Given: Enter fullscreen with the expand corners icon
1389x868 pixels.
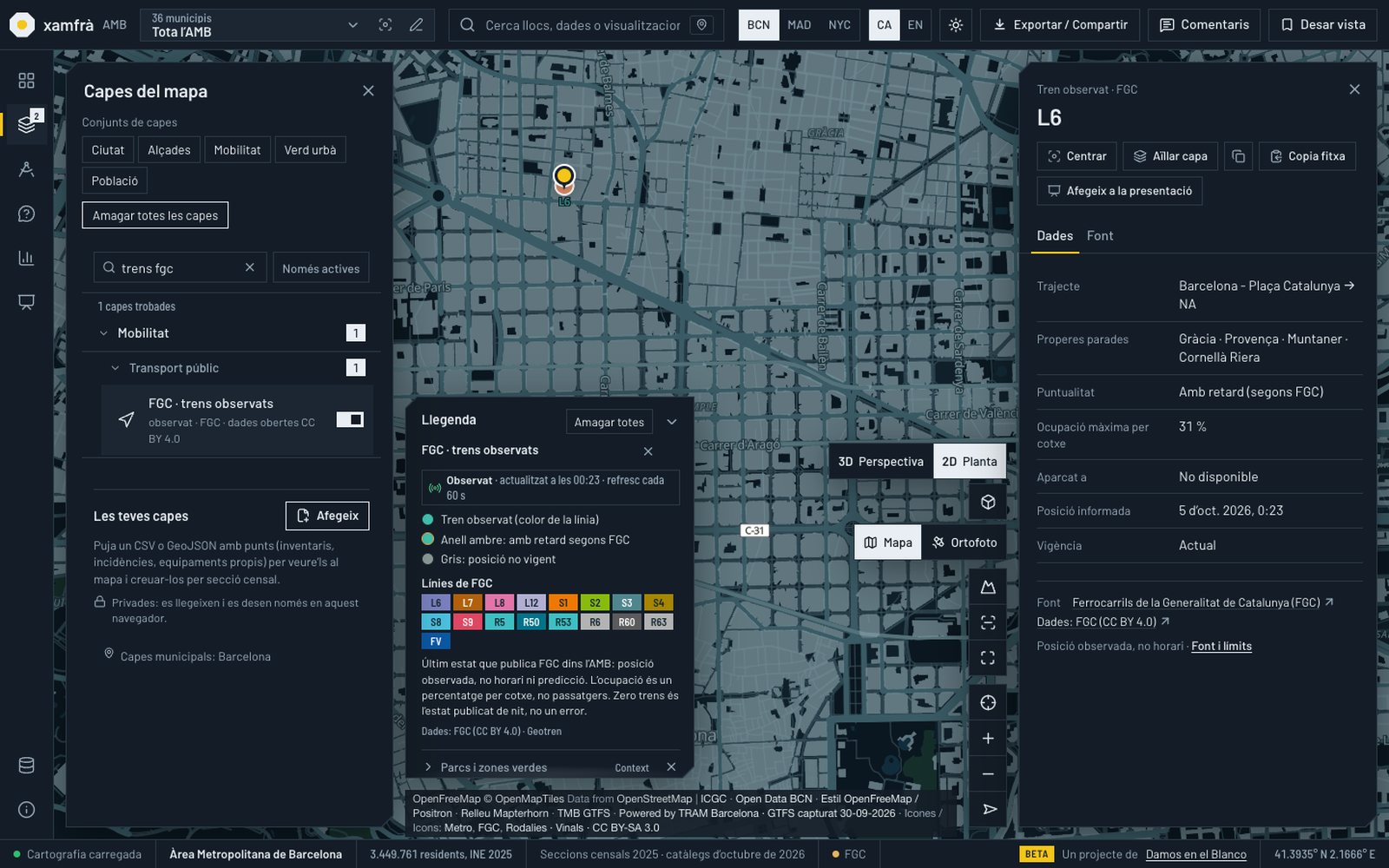Looking at the screenshot, I should [988, 658].
